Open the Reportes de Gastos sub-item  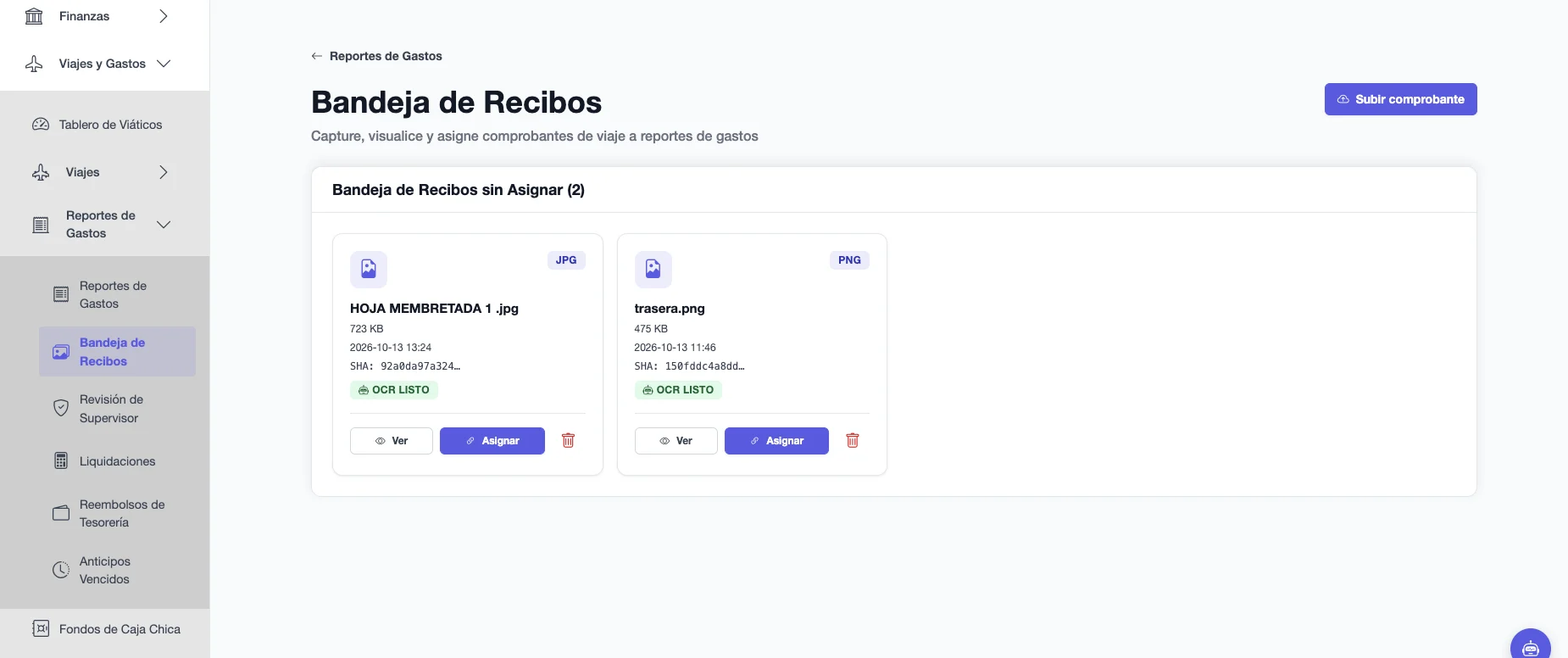click(117, 294)
